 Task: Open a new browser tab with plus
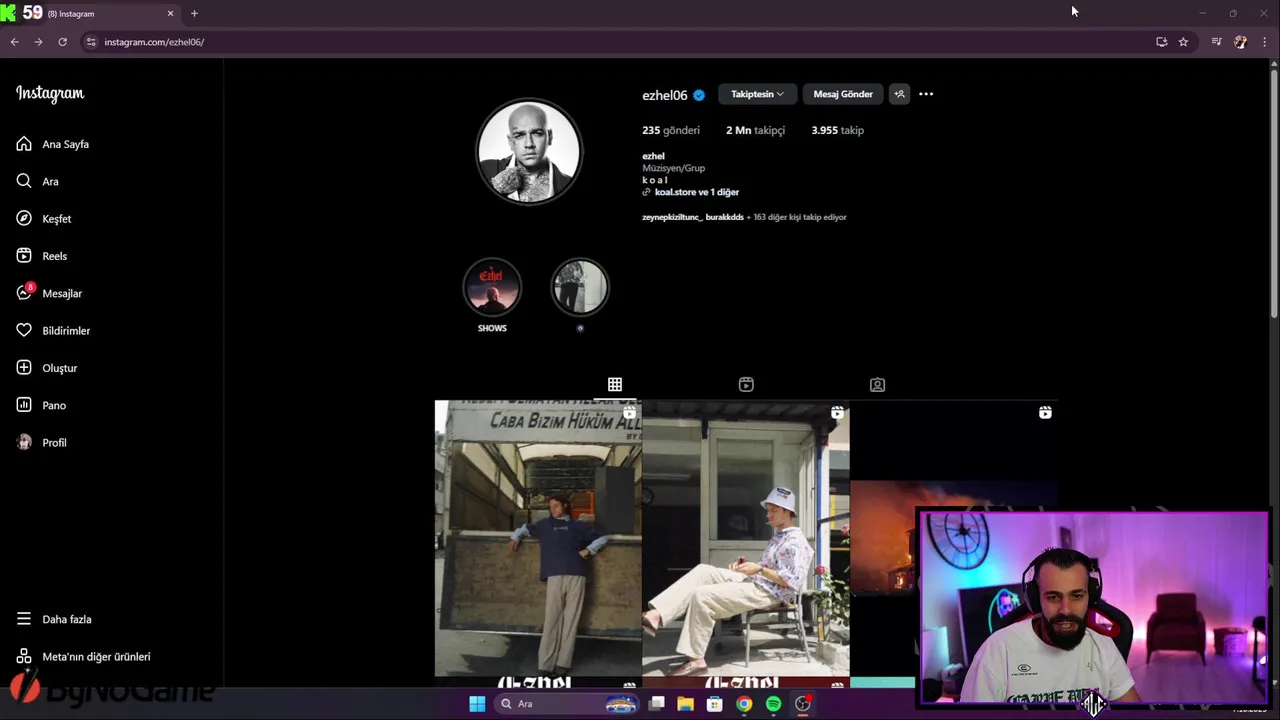[194, 13]
